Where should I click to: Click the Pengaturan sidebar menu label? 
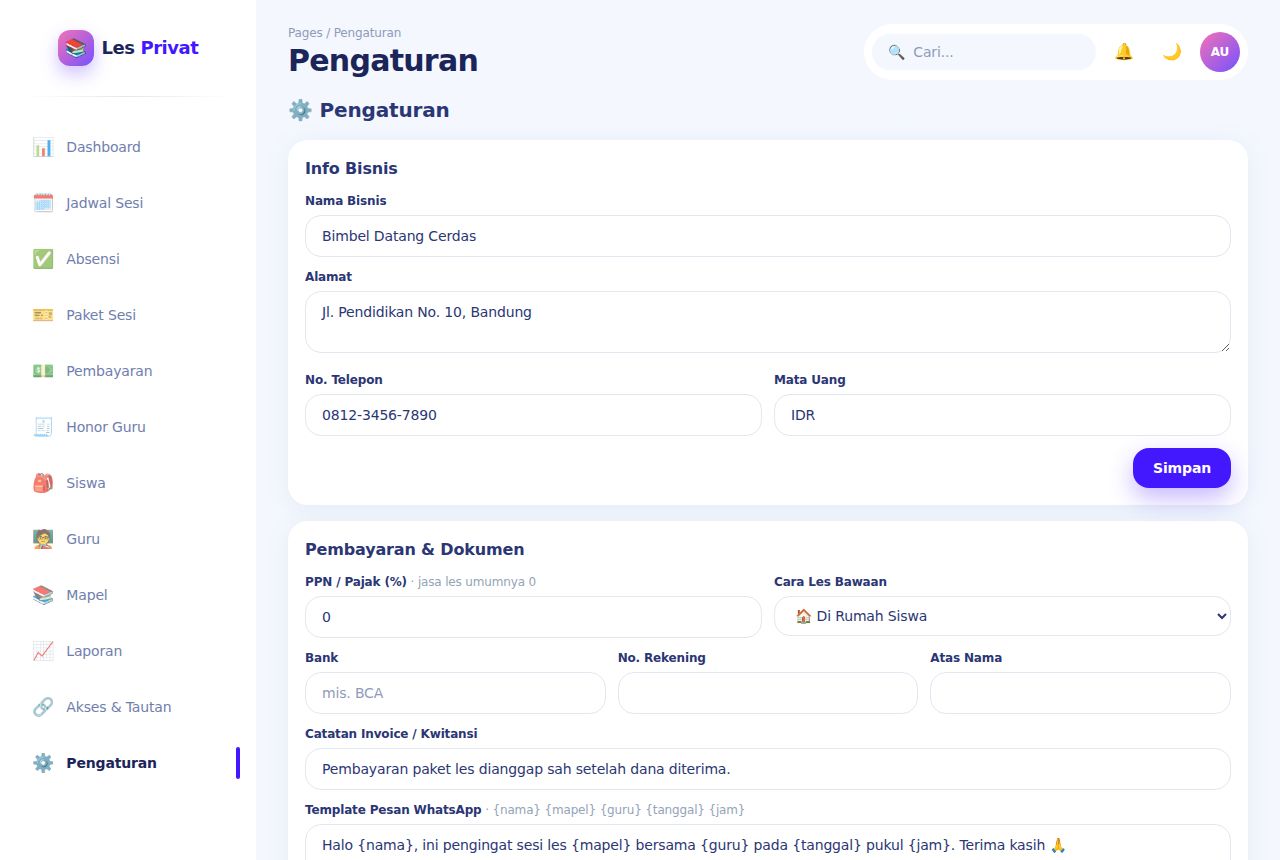pyautogui.click(x=111, y=763)
